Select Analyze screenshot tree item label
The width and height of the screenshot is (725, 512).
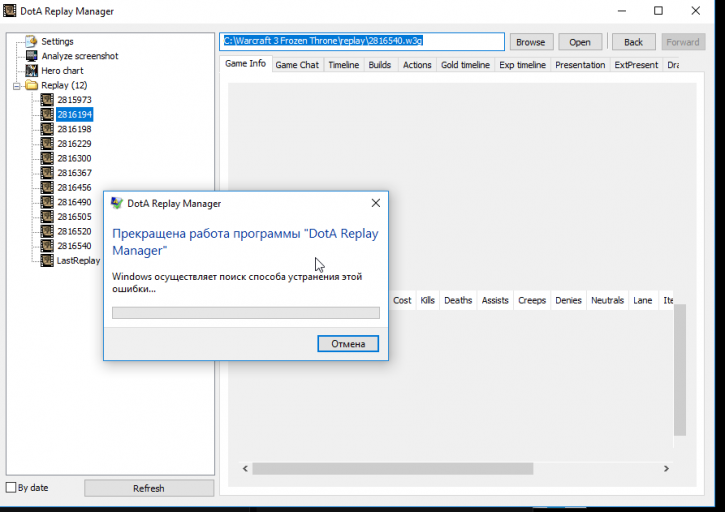pos(80,56)
